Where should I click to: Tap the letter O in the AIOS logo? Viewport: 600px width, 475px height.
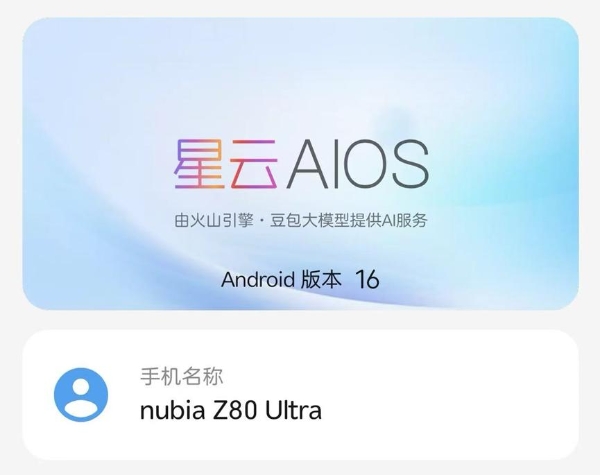(x=364, y=164)
